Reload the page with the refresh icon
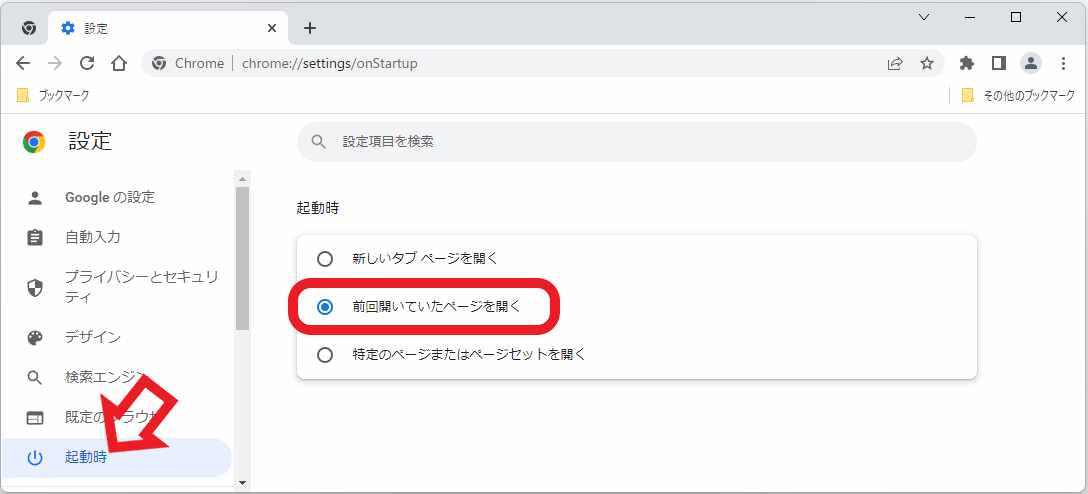Screen dimensions: 1088x494 click(87, 63)
